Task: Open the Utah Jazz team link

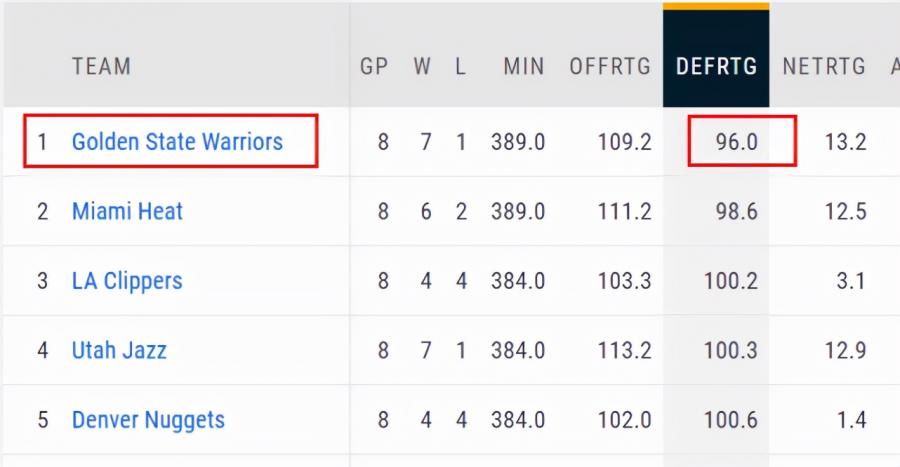Action: point(119,350)
